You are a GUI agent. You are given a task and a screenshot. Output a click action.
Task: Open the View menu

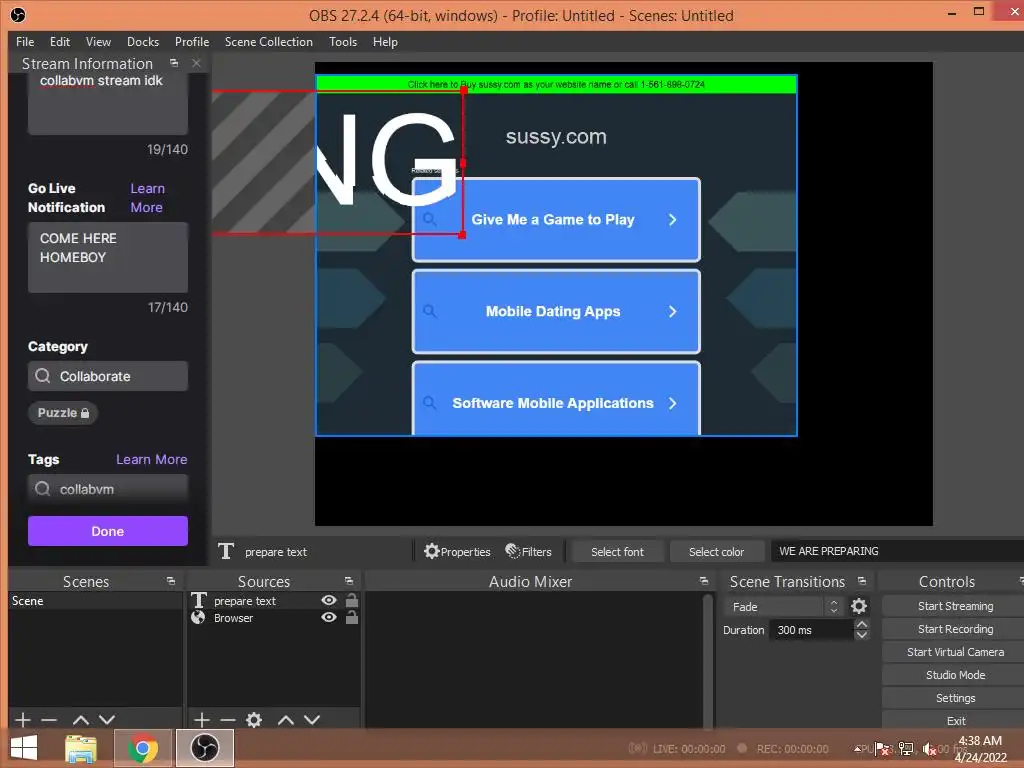point(98,42)
